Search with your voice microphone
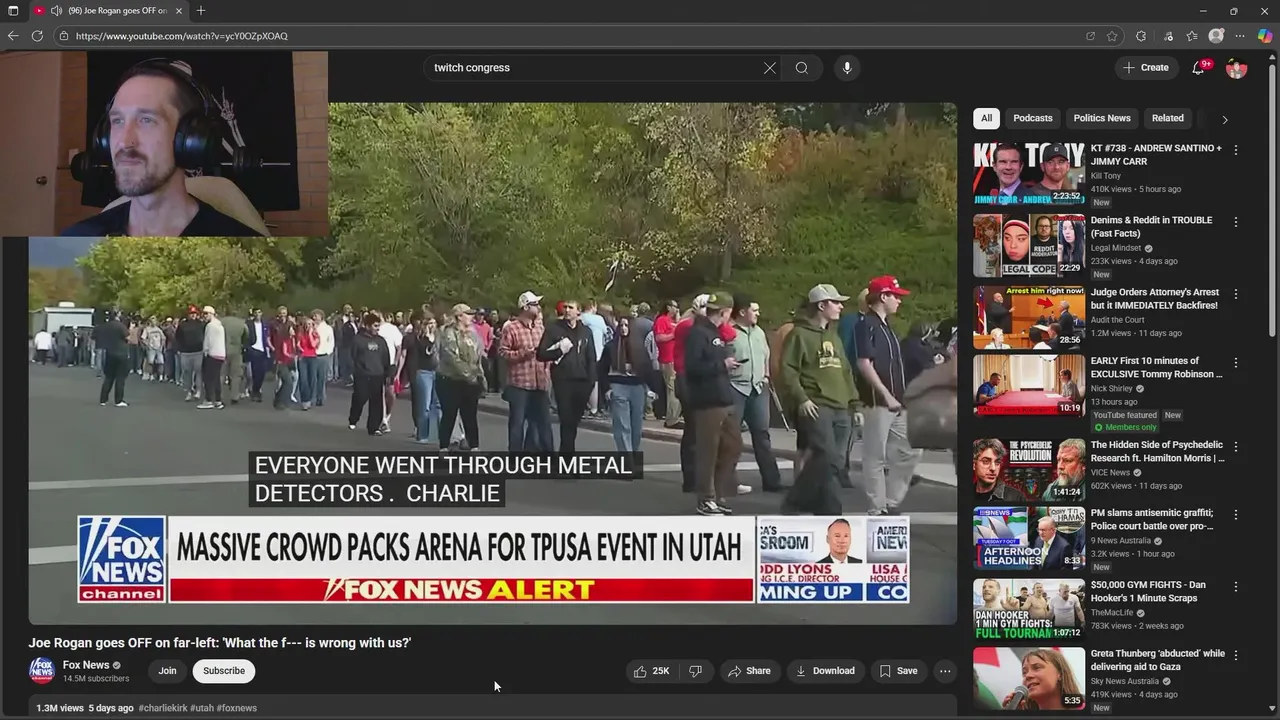 847,68
